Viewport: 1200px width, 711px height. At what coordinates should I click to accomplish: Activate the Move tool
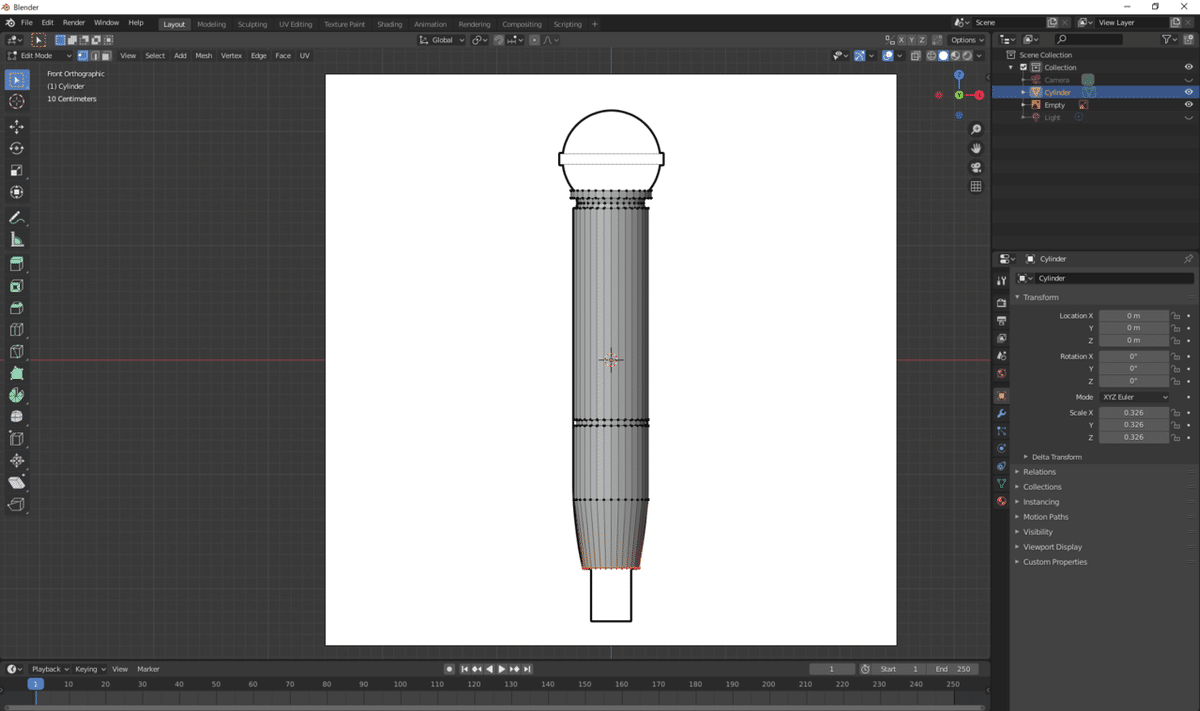click(x=16, y=126)
